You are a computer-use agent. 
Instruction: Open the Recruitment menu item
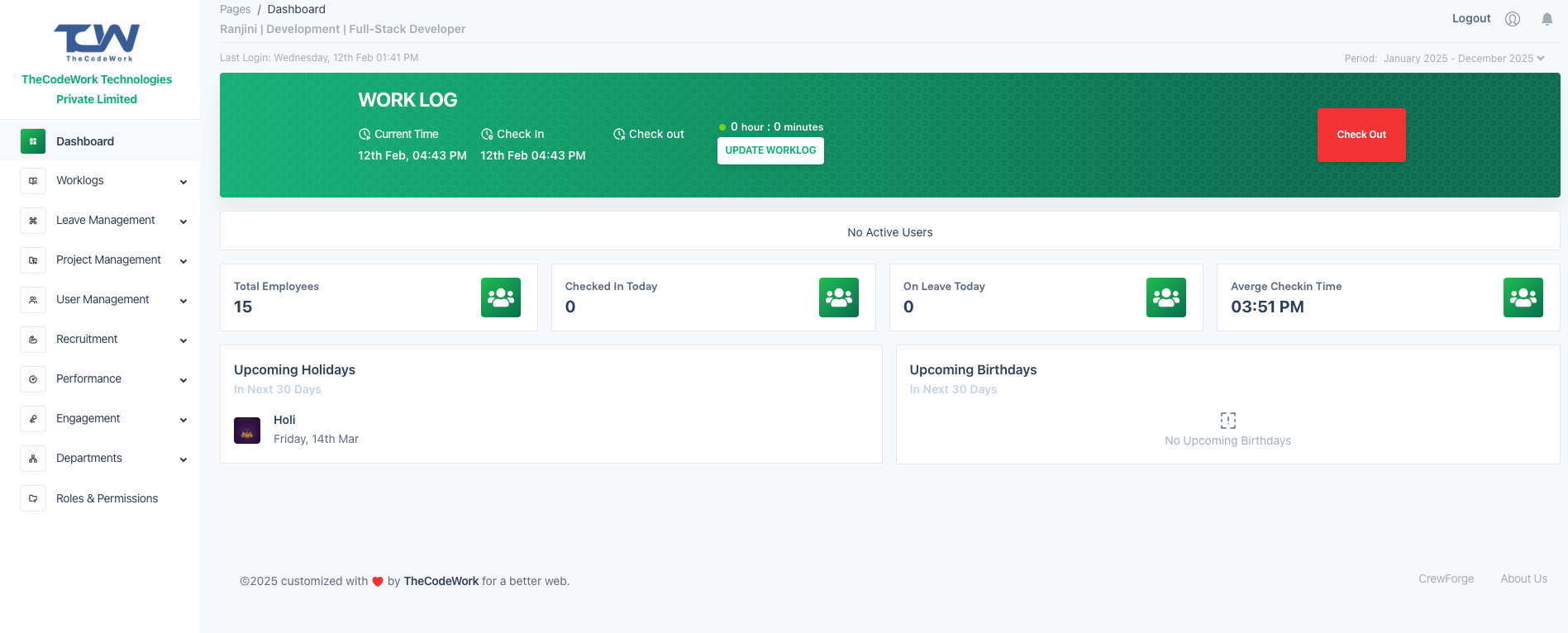[100, 340]
